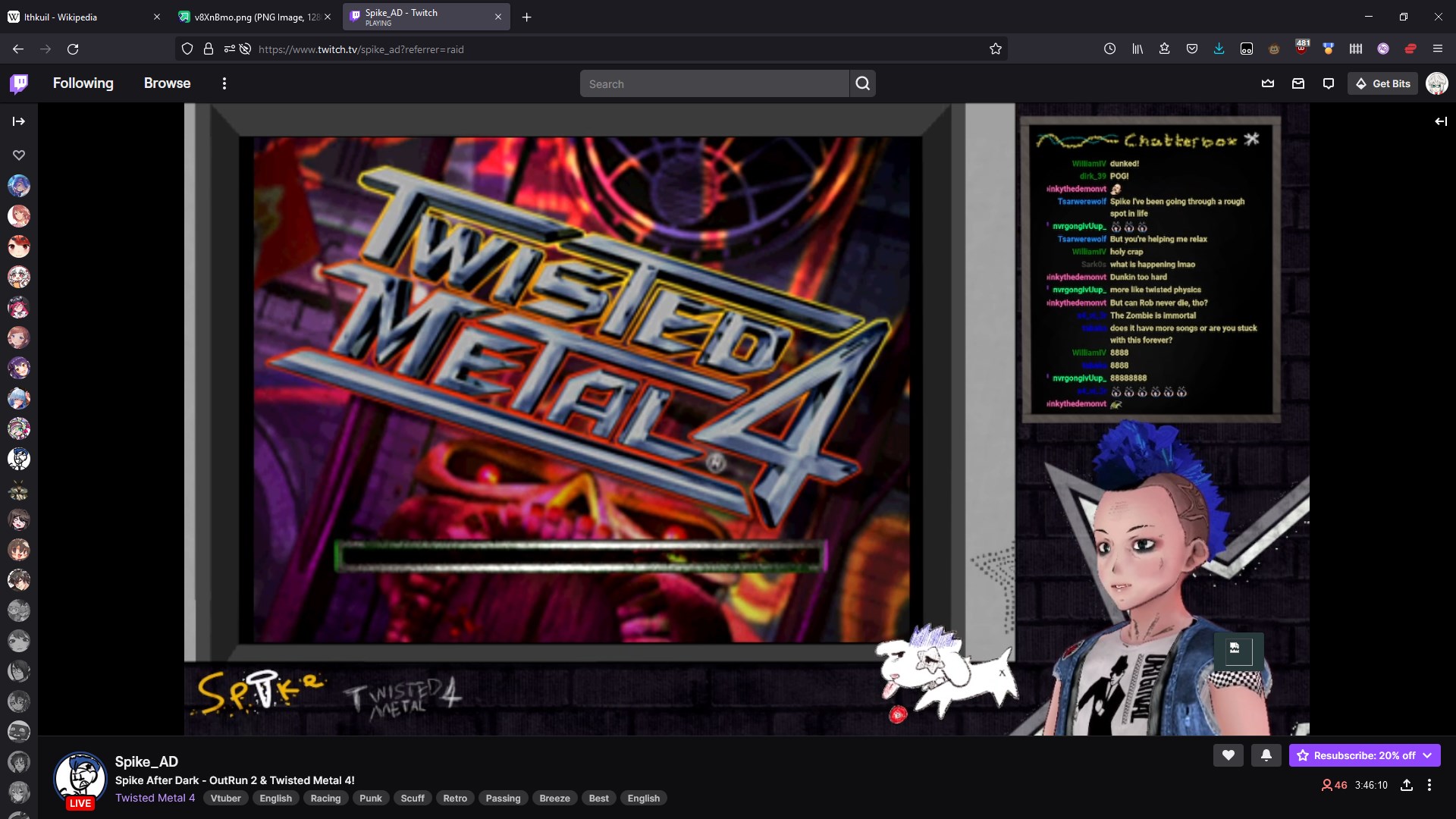The height and width of the screenshot is (819, 1456).
Task: Open a new browser tab
Action: [x=526, y=17]
